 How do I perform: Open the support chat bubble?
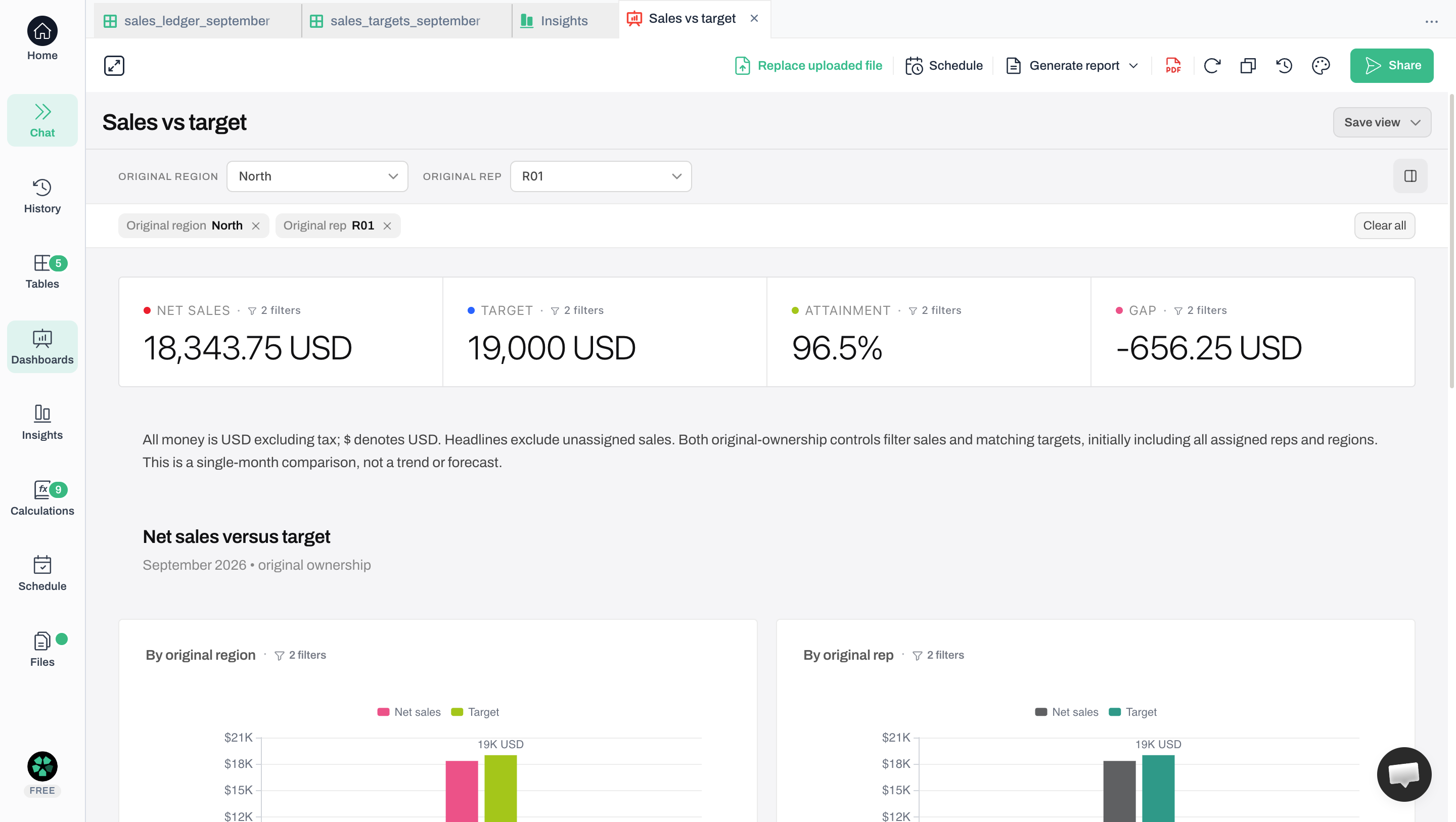click(x=1404, y=774)
